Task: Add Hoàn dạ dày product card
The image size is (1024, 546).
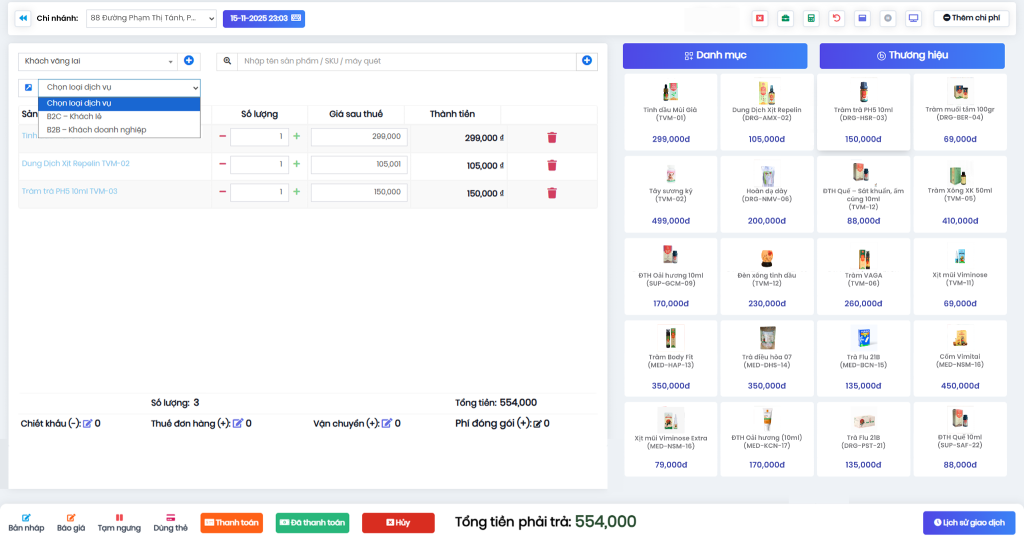Action: click(767, 194)
